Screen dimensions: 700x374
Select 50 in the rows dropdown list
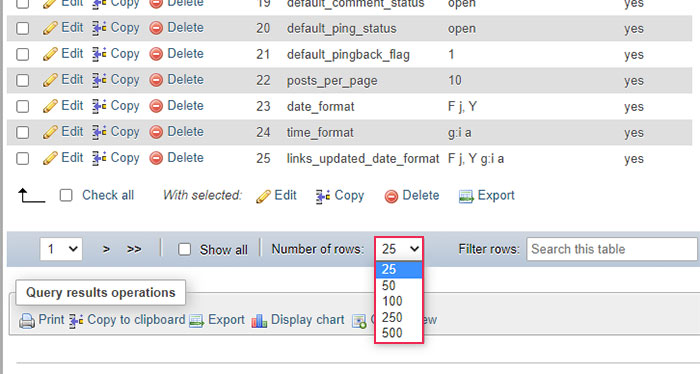(x=399, y=285)
